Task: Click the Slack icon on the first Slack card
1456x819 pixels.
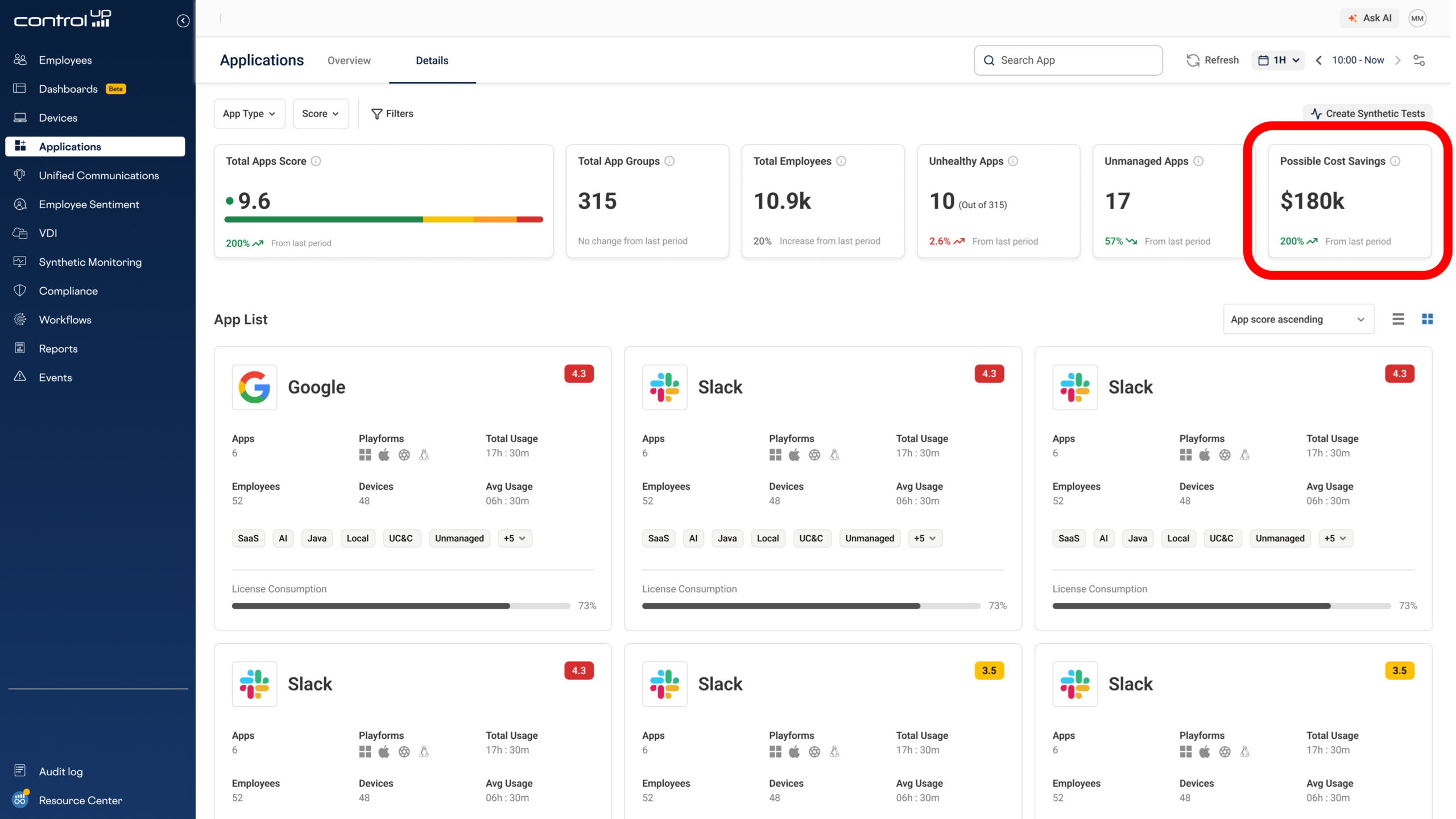Action: click(x=664, y=387)
